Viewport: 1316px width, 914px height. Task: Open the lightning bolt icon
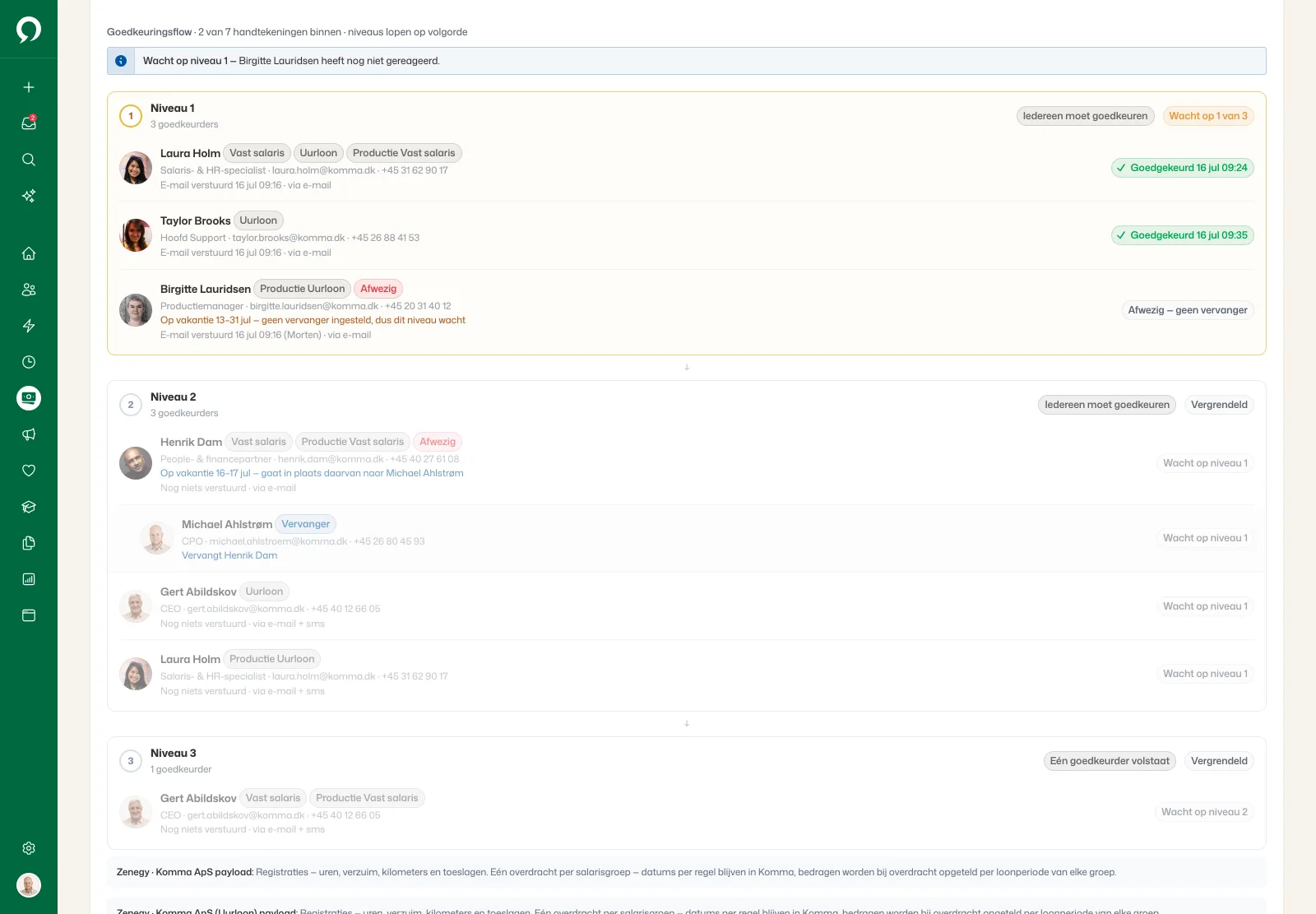pos(29,326)
